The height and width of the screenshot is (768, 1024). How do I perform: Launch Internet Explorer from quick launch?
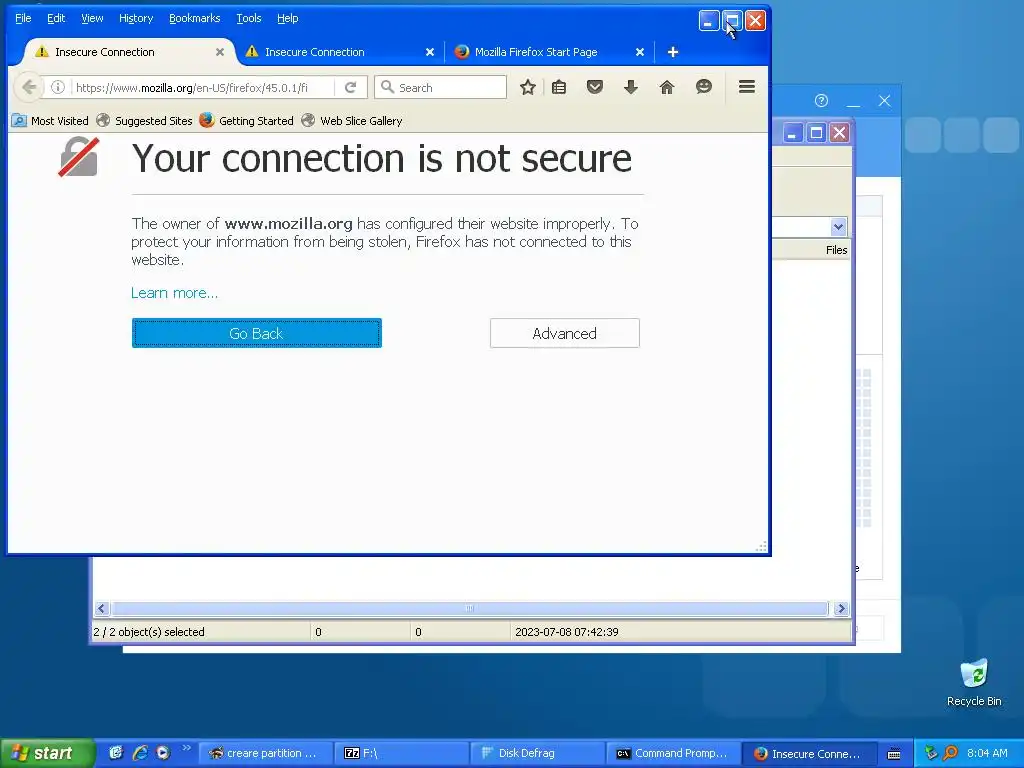coord(140,753)
